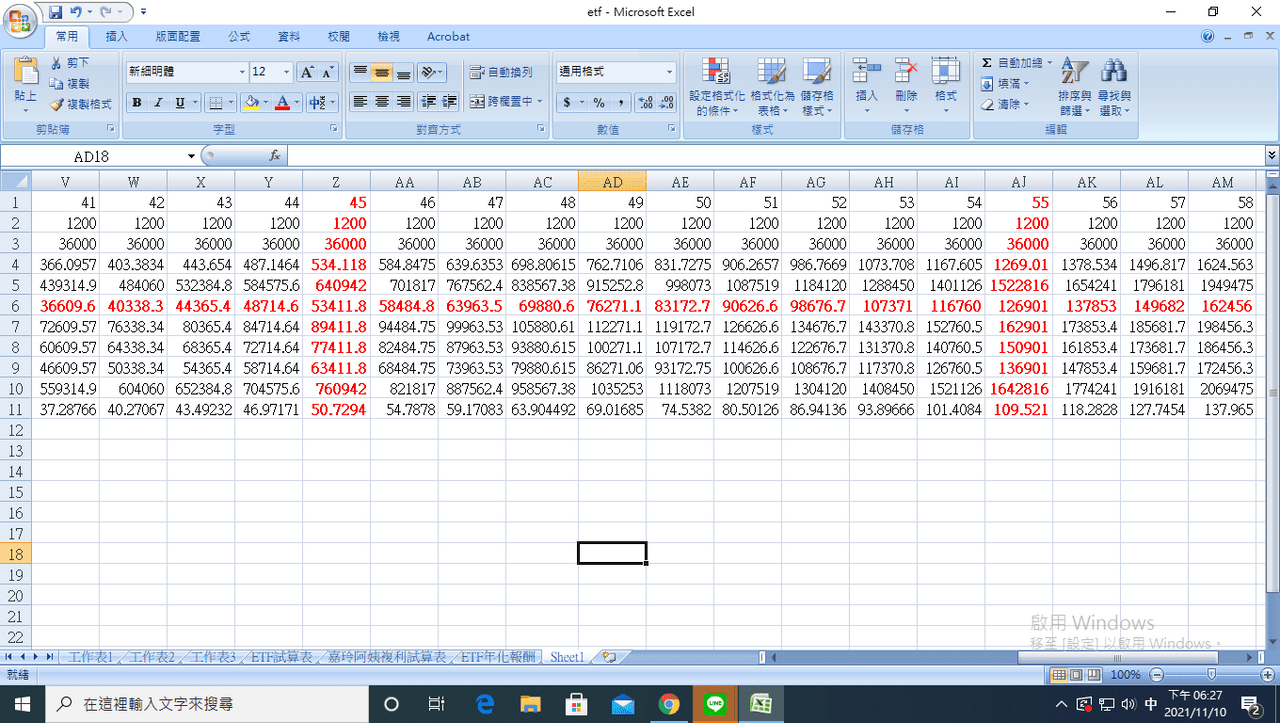Click the red font color swatch
Screen dimensions: 1280x723
pyautogui.click(x=283, y=102)
